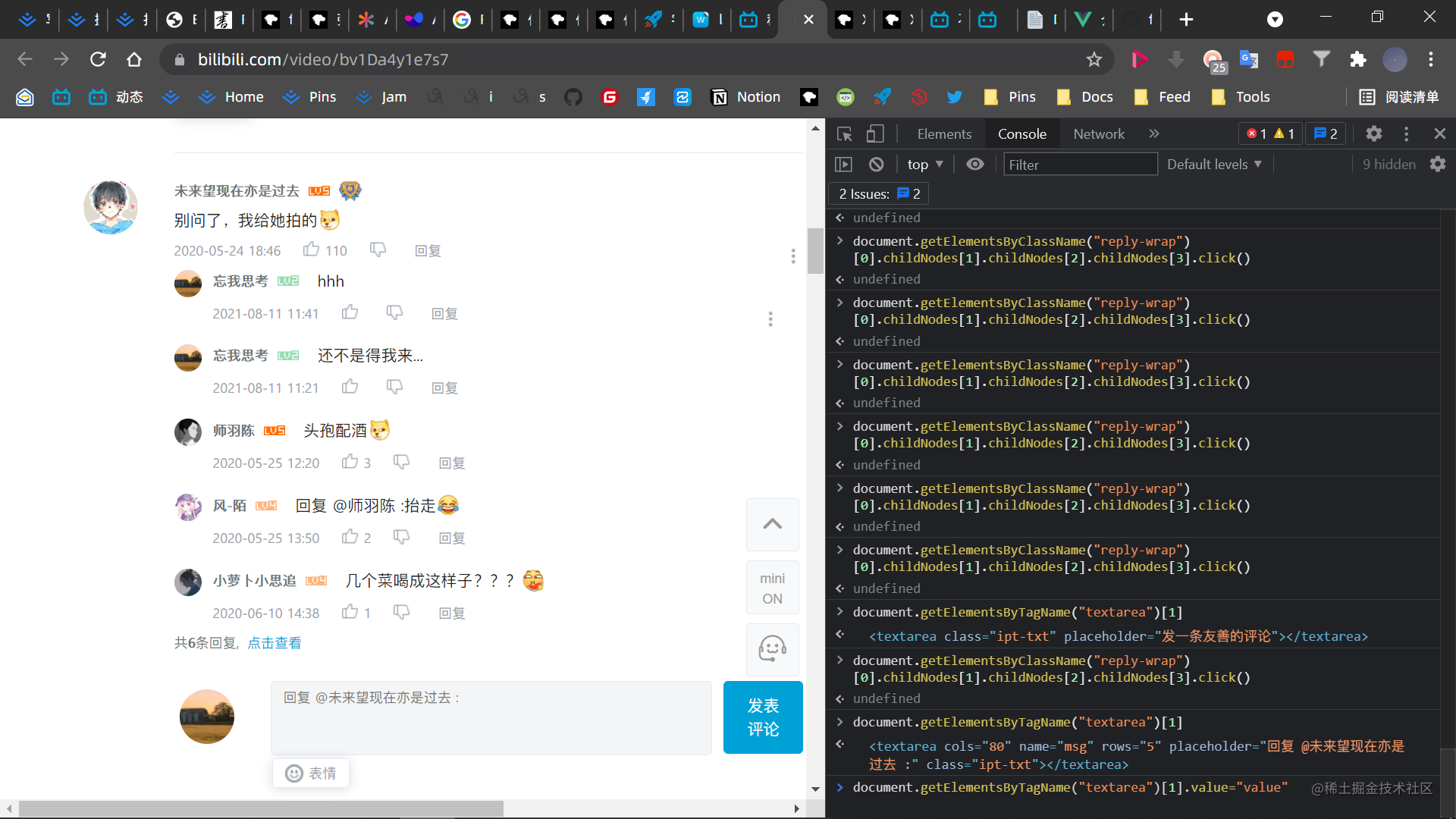1456x819 pixels.
Task: Open DevTools settings gear icon
Action: (1373, 134)
